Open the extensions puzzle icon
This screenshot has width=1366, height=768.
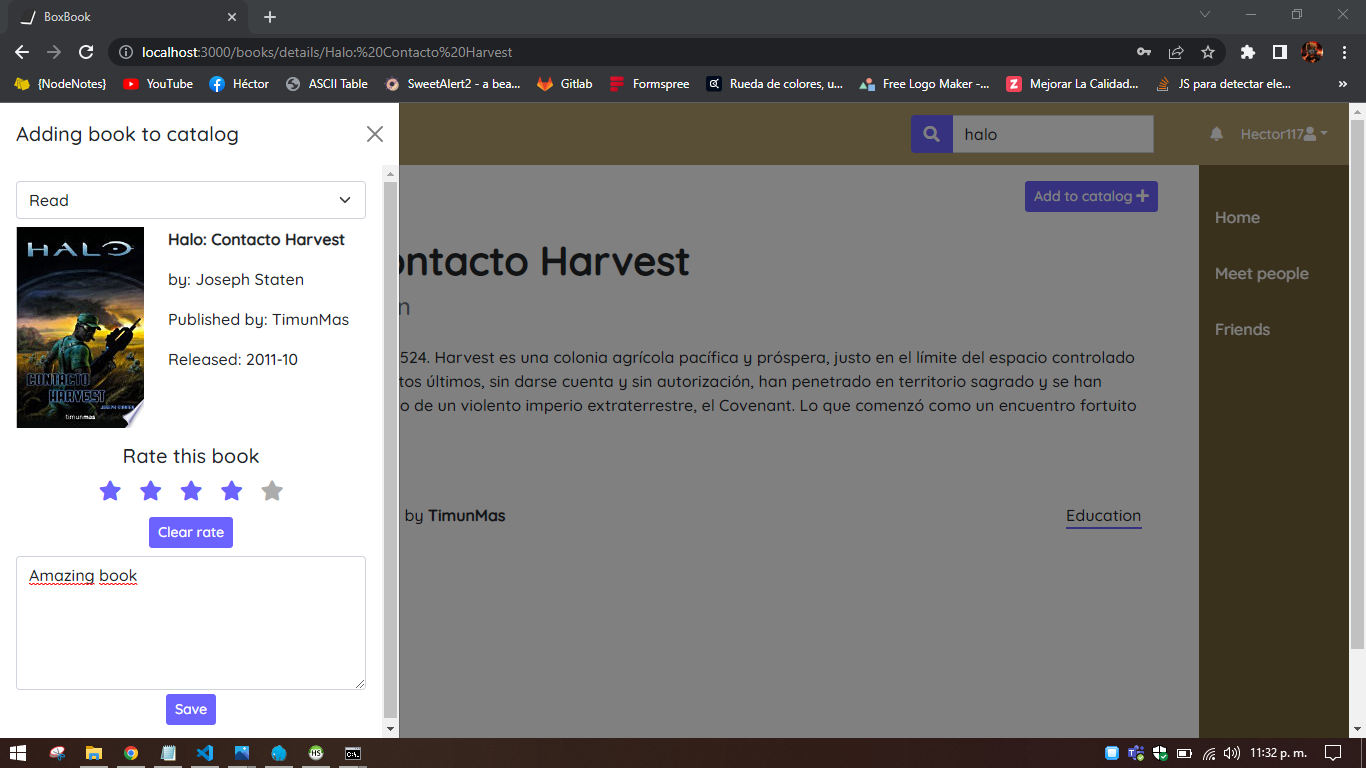[x=1247, y=52]
